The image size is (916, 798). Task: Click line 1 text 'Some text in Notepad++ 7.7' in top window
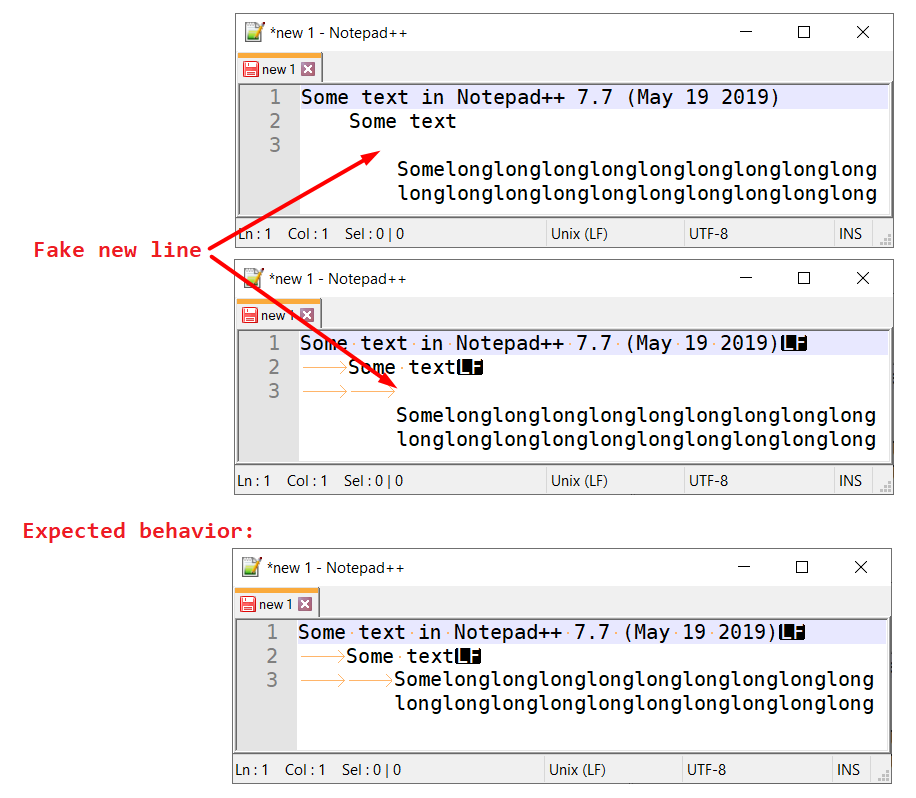pyautogui.click(x=457, y=97)
